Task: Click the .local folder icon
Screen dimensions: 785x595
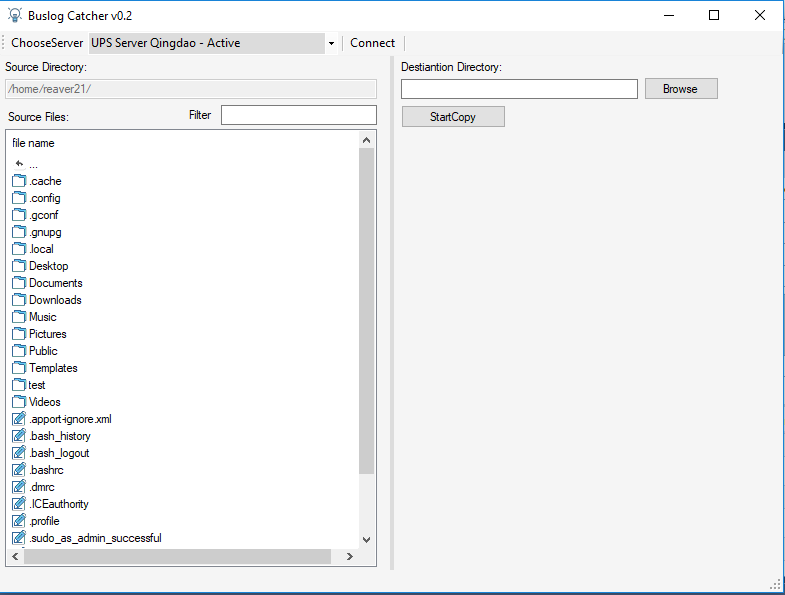Action: pyautogui.click(x=19, y=249)
